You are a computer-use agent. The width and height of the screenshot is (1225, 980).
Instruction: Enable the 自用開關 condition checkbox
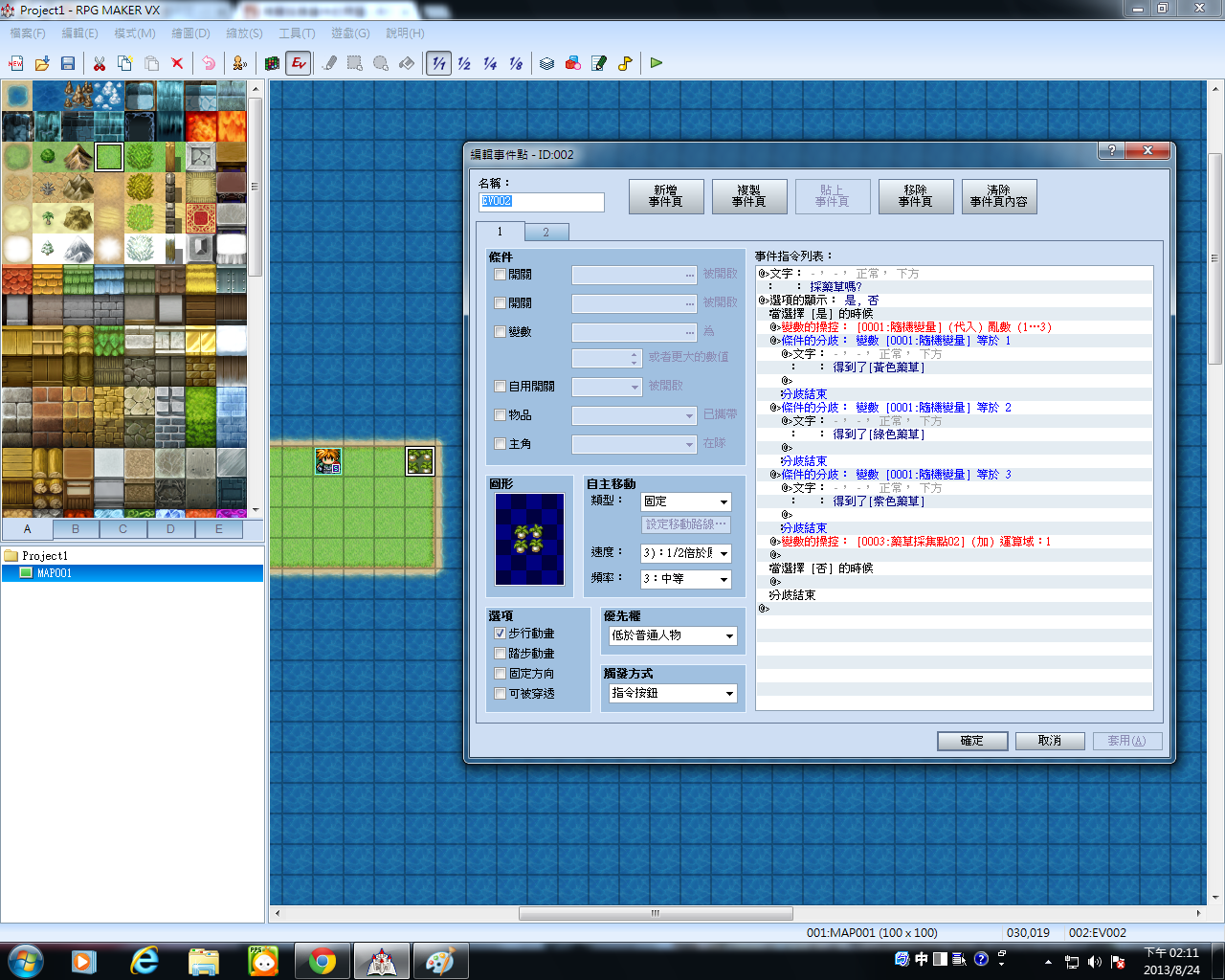pyautogui.click(x=500, y=387)
